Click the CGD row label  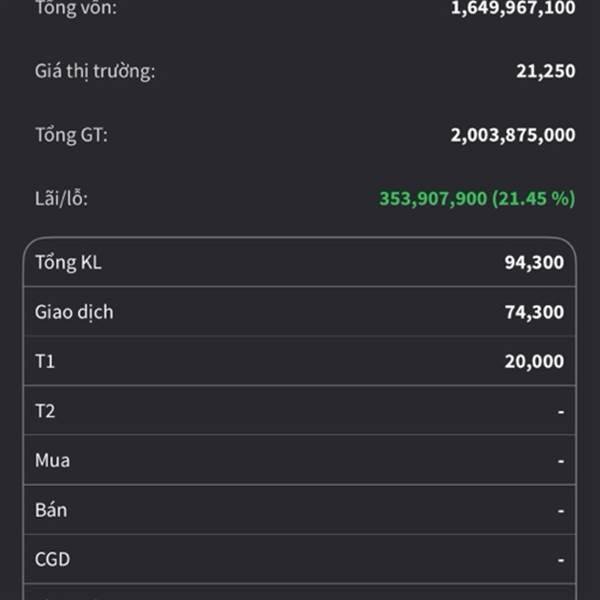(x=53, y=559)
